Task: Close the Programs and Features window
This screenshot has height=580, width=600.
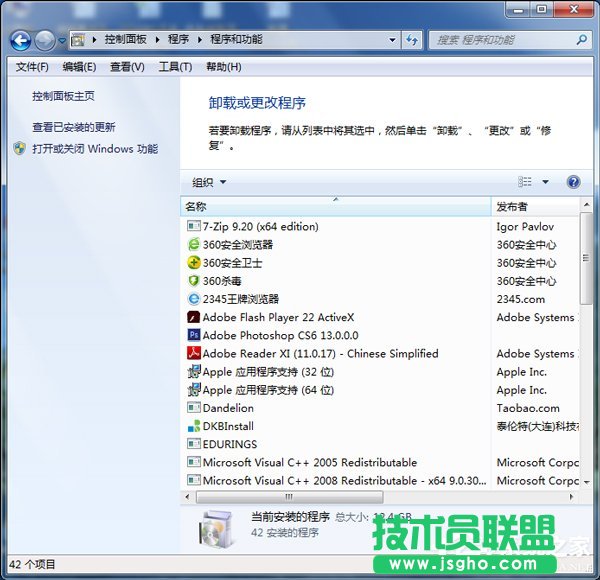Action: [574, 10]
